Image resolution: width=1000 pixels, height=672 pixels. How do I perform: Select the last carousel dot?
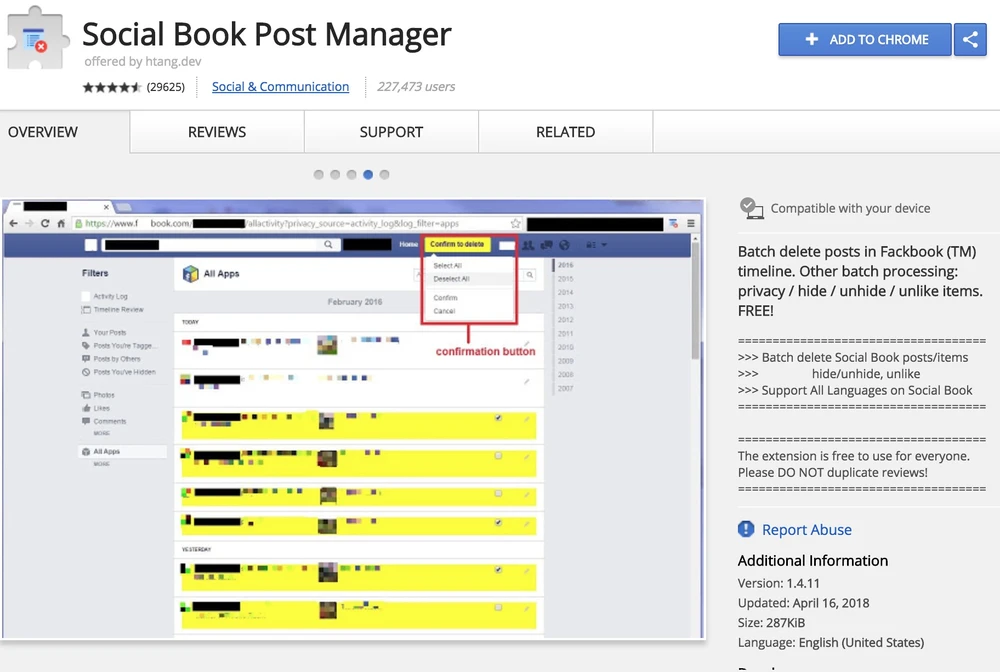(x=385, y=175)
